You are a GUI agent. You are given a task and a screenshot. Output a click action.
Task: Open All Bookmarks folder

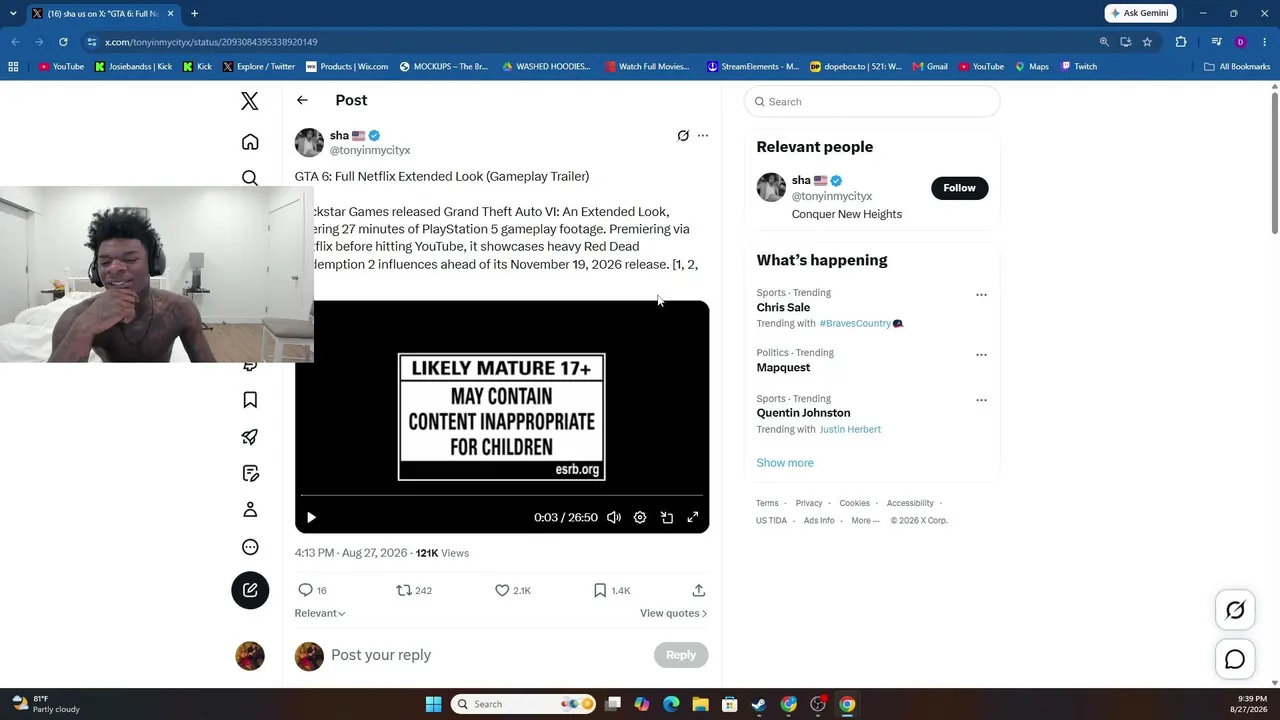tap(1237, 67)
